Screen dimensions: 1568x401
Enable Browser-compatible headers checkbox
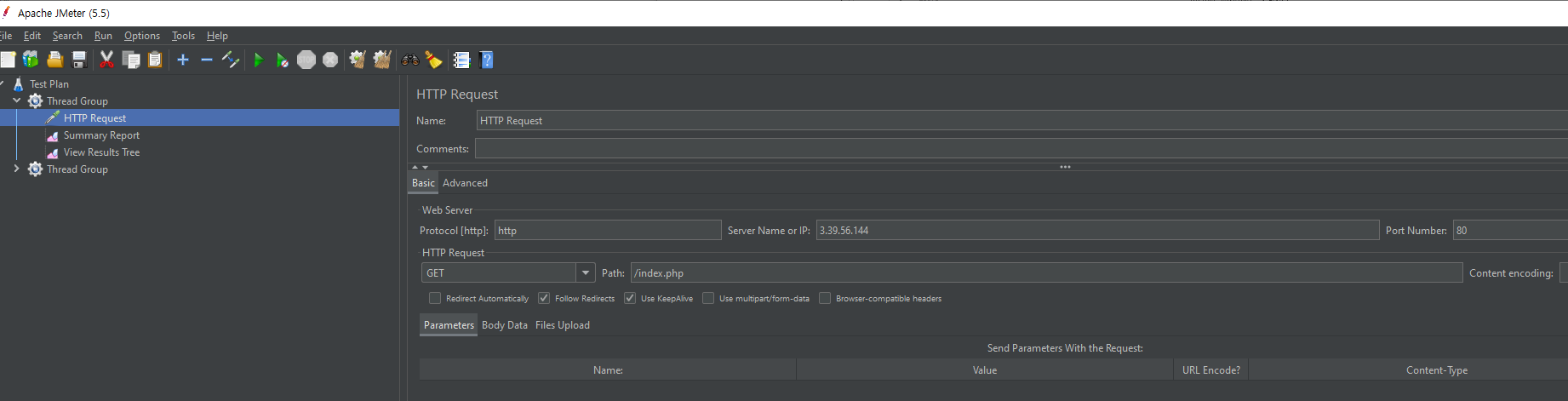coord(825,298)
